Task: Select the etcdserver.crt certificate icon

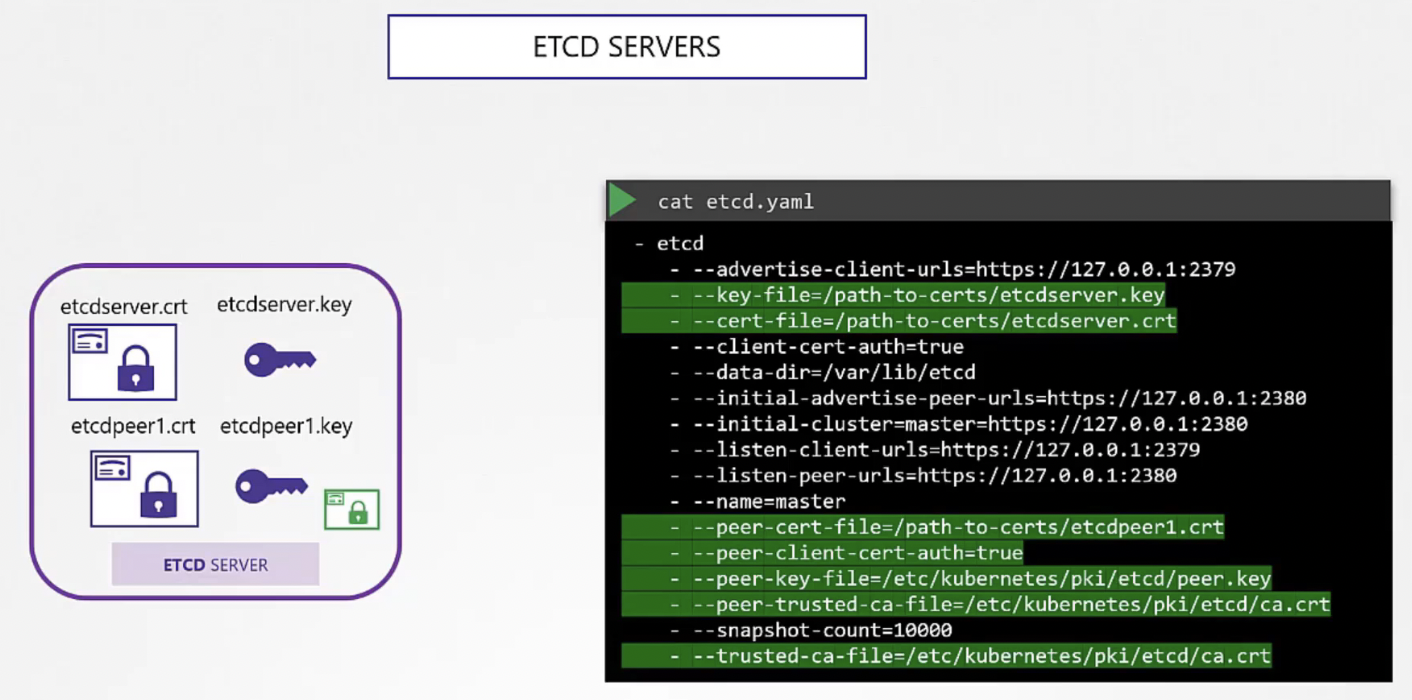Action: point(122,362)
